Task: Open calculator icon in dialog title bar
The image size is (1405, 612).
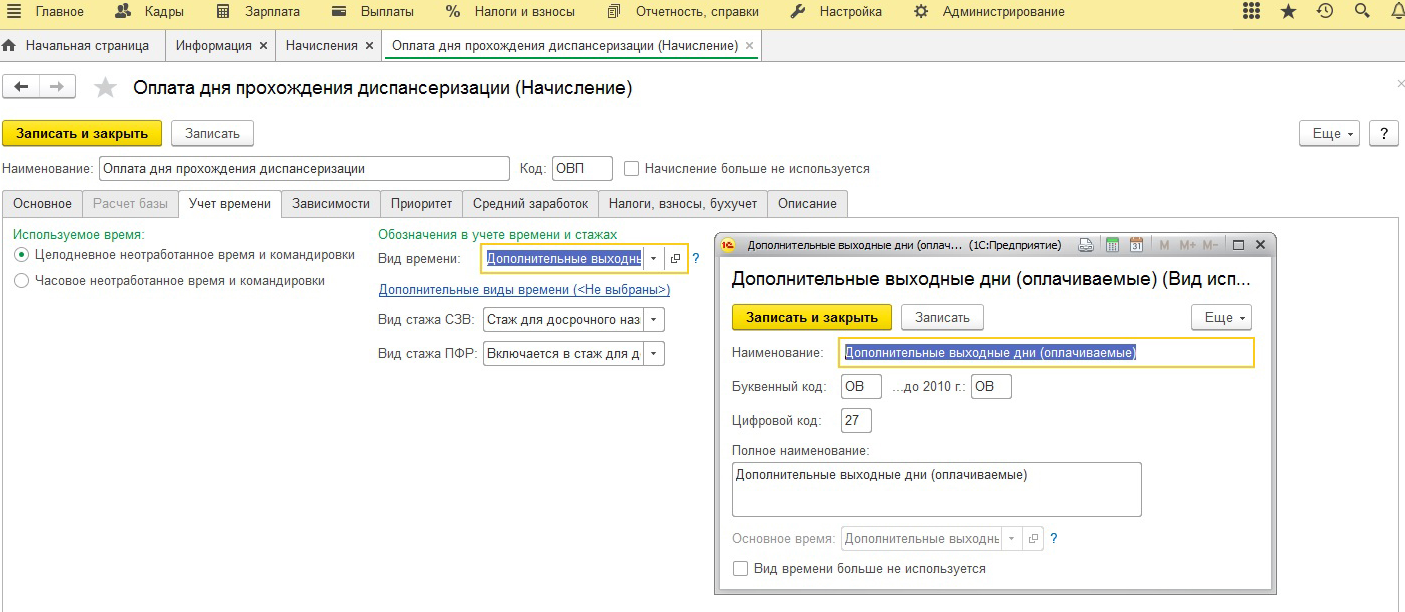Action: [1112, 244]
